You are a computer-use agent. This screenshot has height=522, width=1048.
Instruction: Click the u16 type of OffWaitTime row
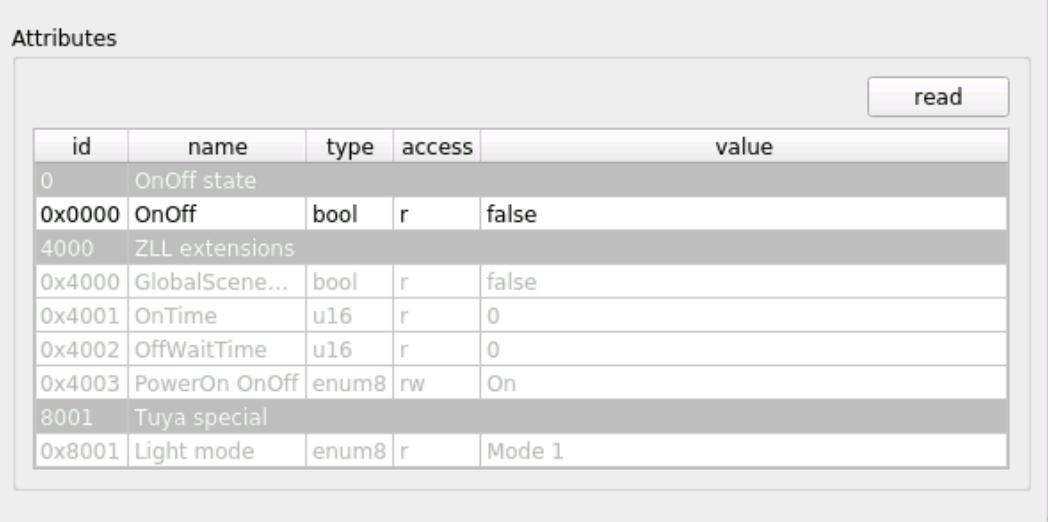coord(350,350)
